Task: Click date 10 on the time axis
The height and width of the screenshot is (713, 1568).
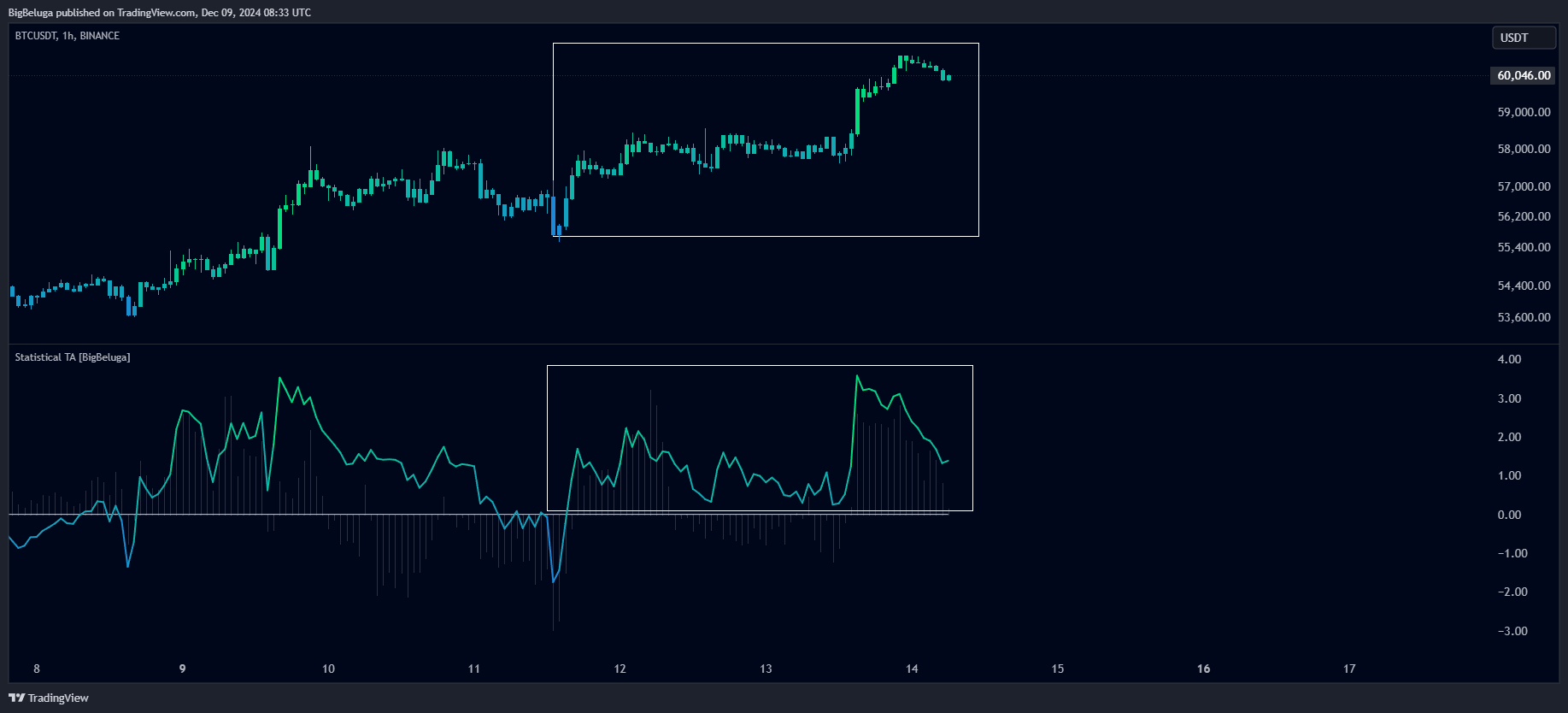Action: click(x=328, y=669)
